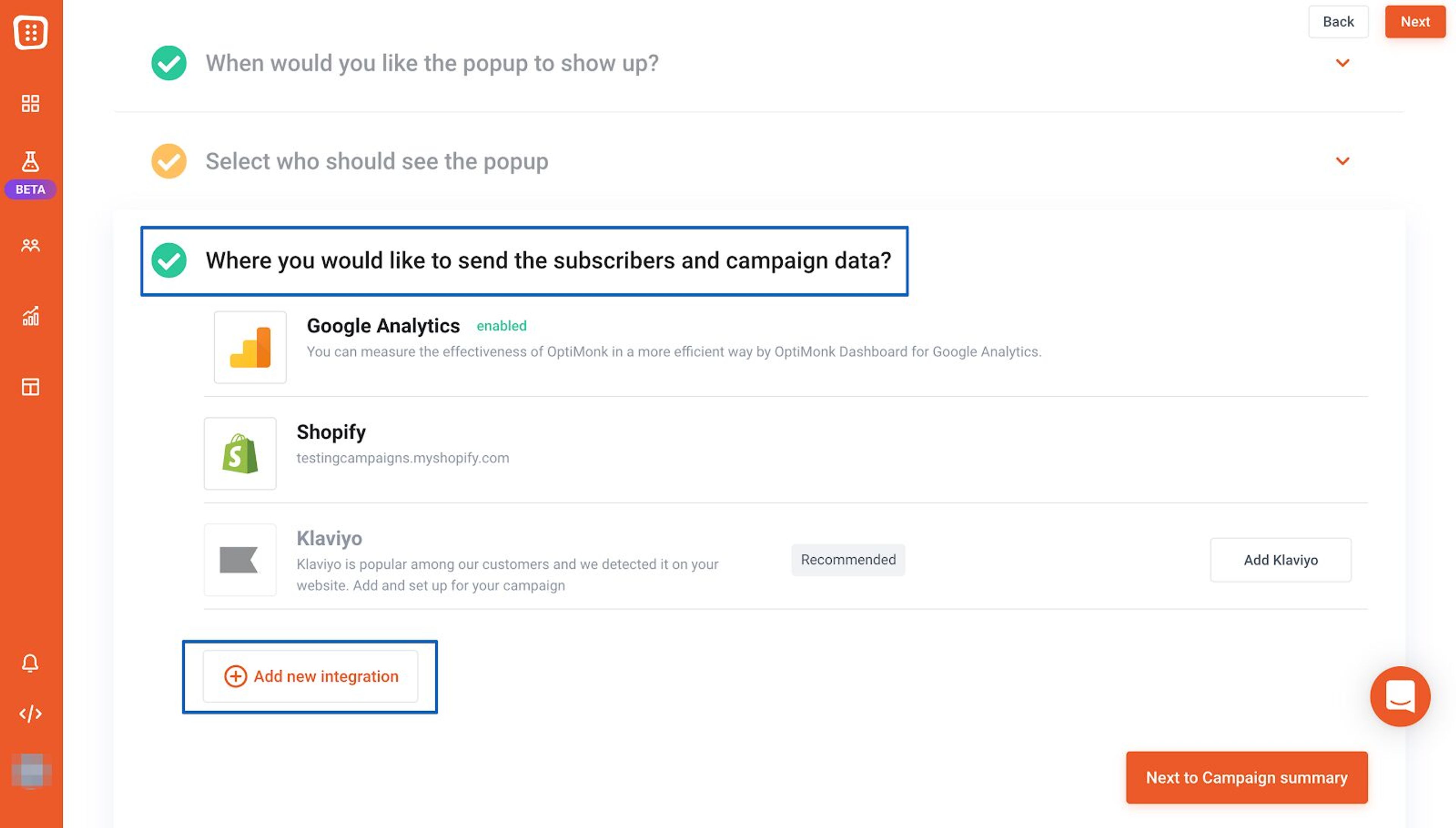Screen dimensions: 1456x828
Task: Toggle the green checkmark on subscribers question
Action: (168, 261)
